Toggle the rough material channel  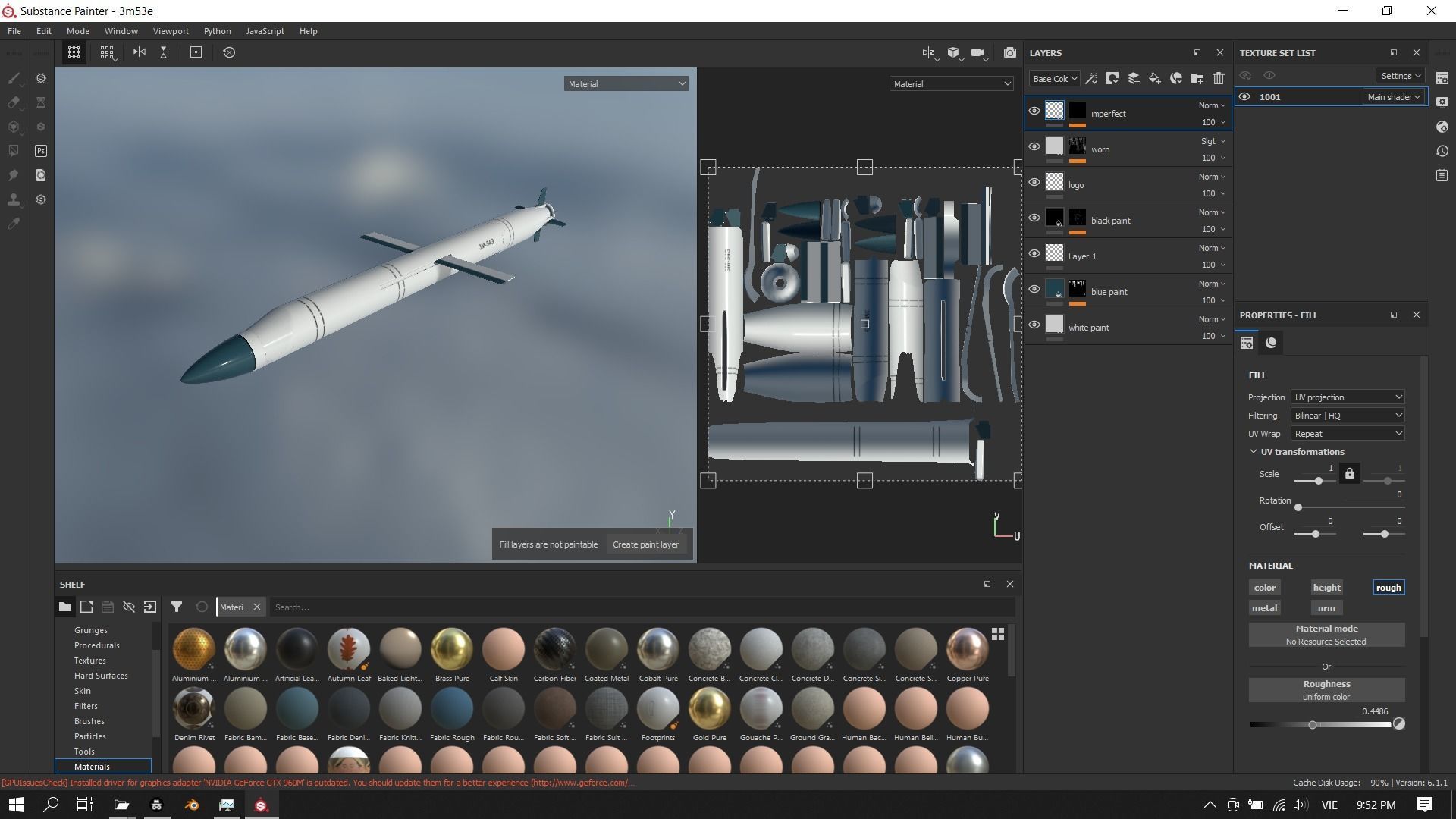tap(1388, 588)
